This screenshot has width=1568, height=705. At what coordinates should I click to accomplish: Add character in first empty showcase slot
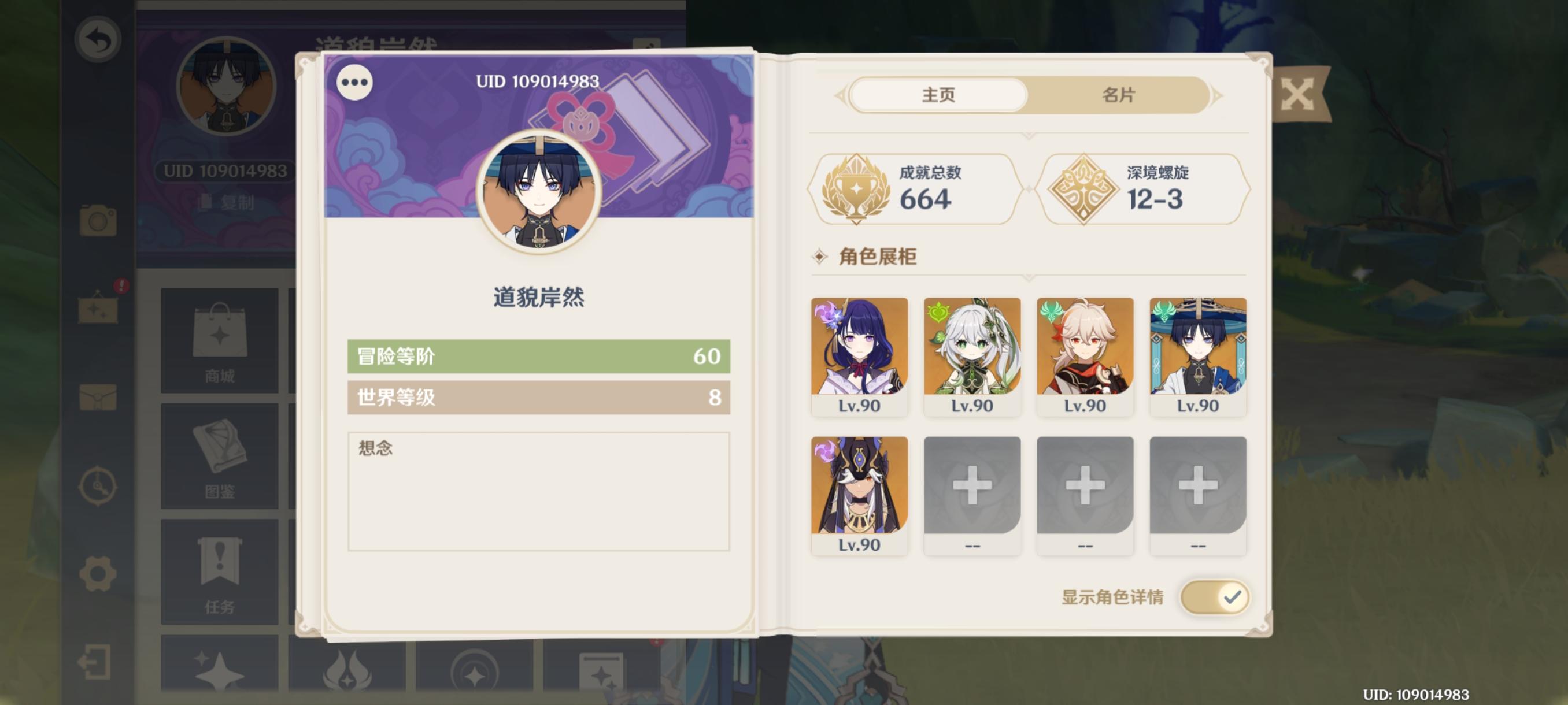point(972,495)
